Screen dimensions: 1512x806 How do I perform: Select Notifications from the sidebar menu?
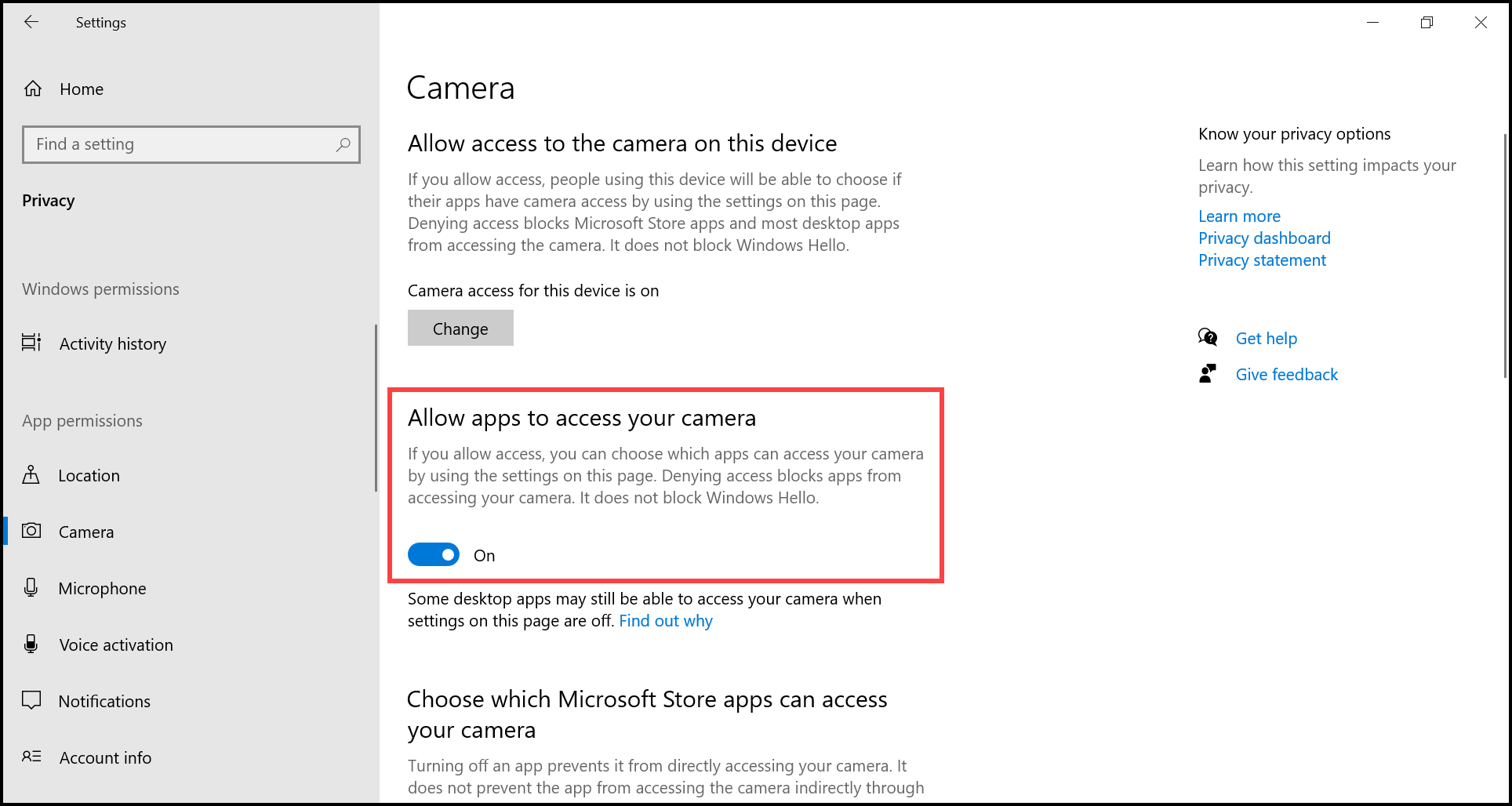[104, 700]
